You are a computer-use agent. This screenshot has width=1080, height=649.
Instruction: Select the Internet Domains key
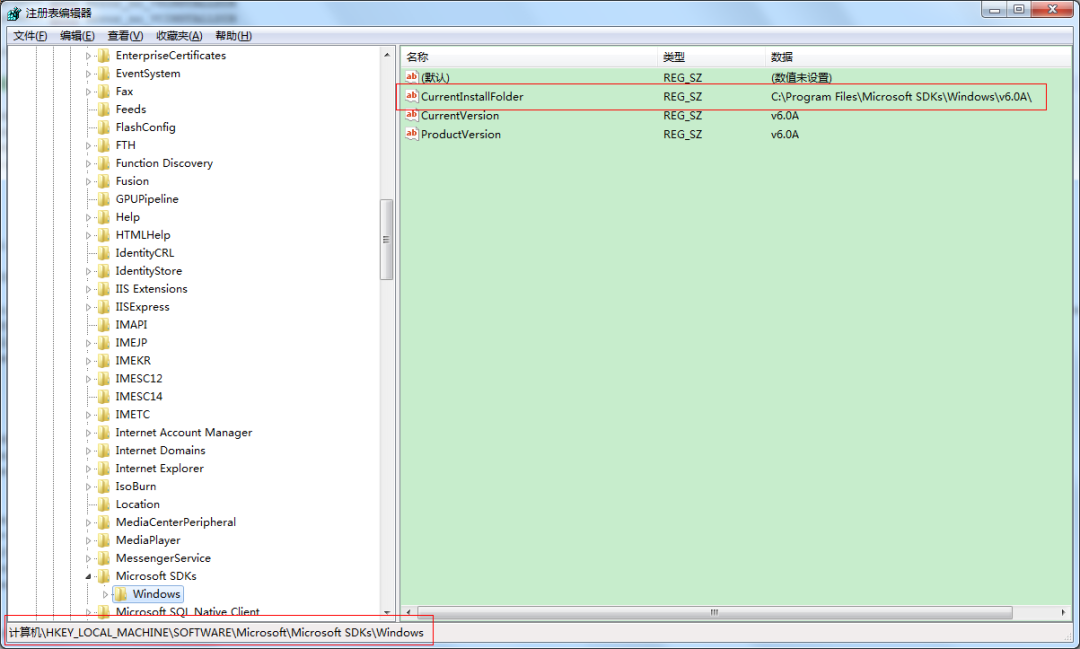point(160,451)
